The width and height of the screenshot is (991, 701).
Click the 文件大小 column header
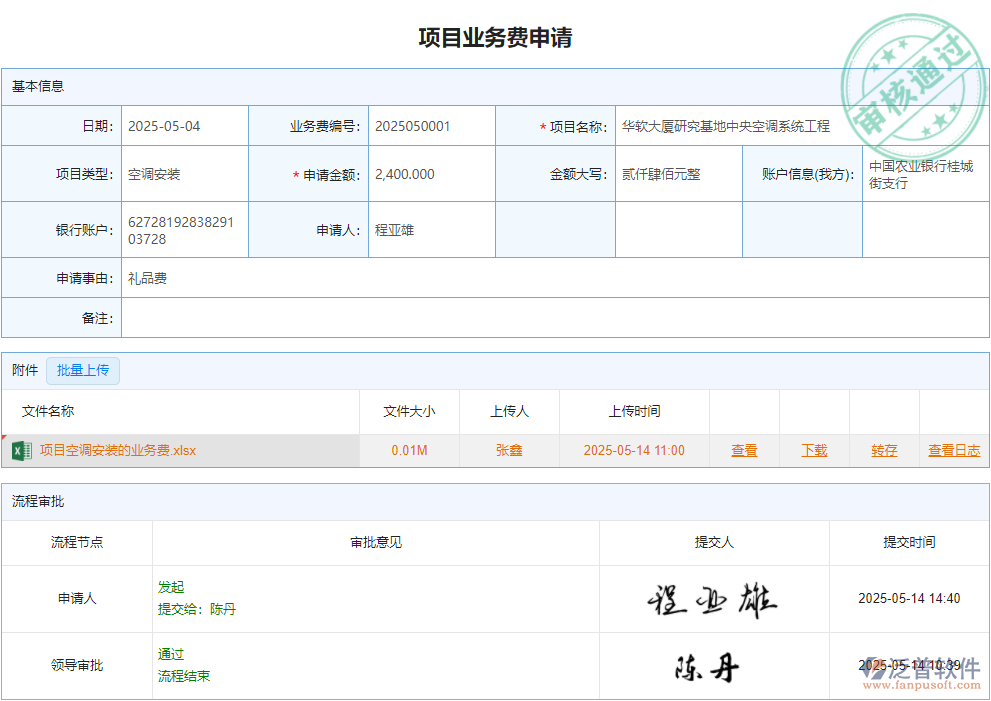point(408,411)
